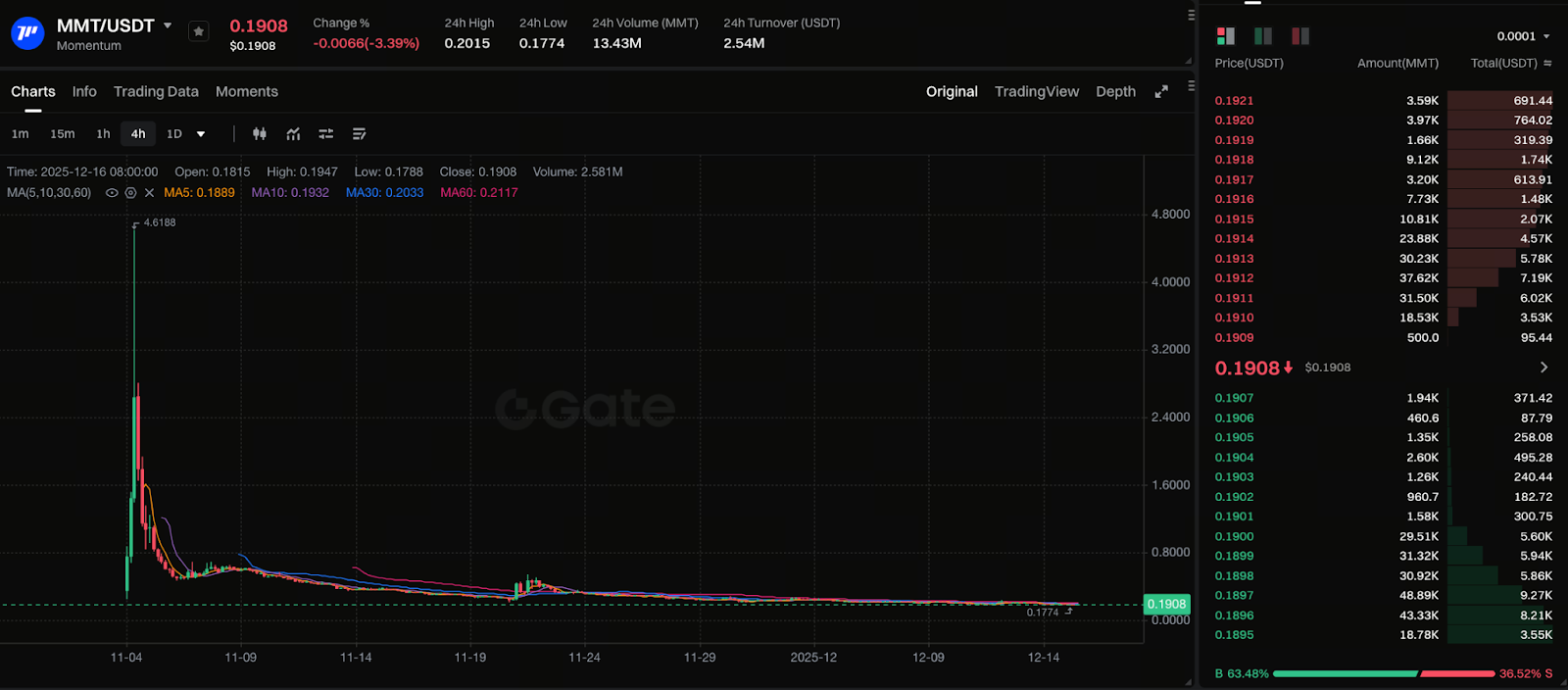Open the drawing tools list icon

point(359,133)
